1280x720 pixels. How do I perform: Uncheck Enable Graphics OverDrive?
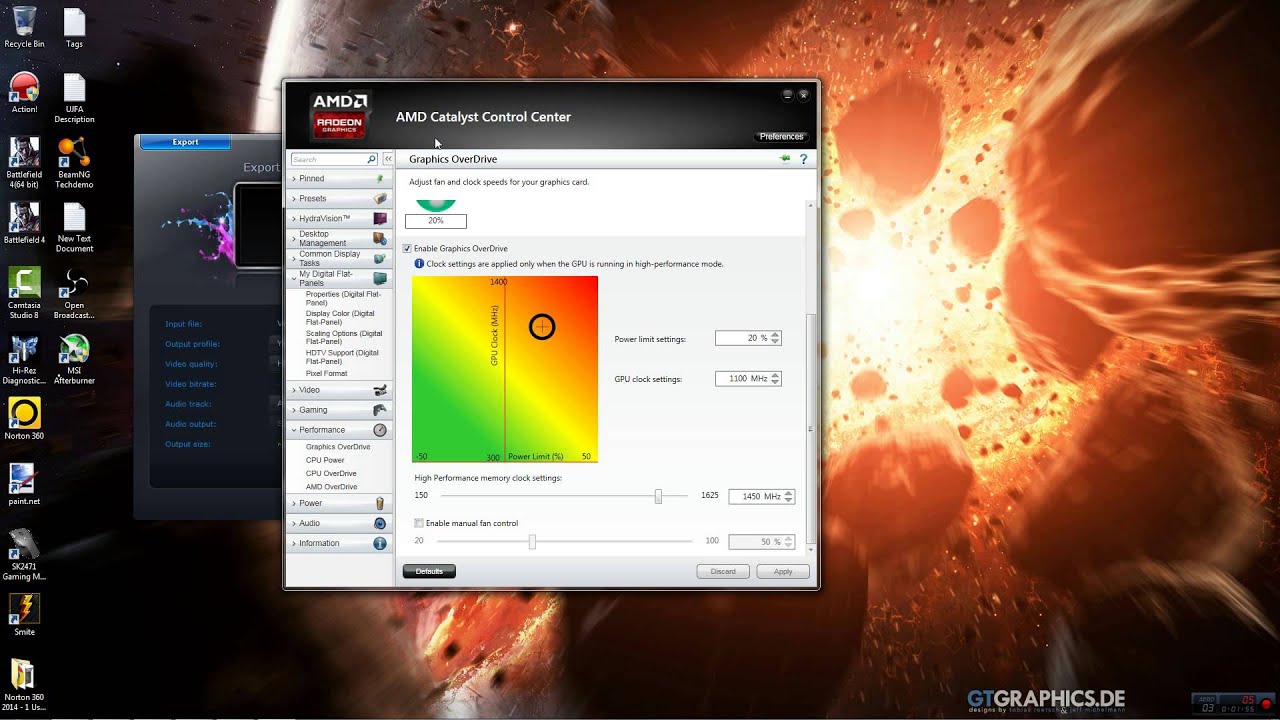[x=407, y=248]
